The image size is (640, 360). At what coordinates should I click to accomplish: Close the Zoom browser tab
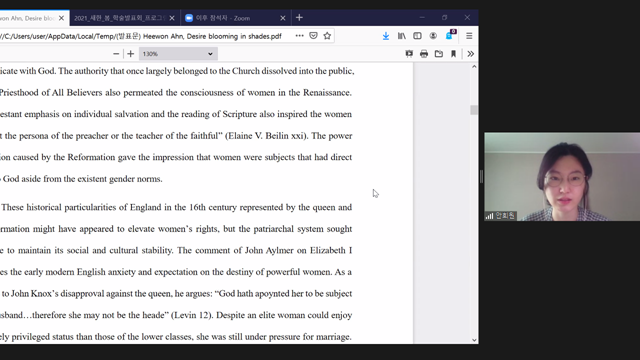pyautogui.click(x=283, y=18)
